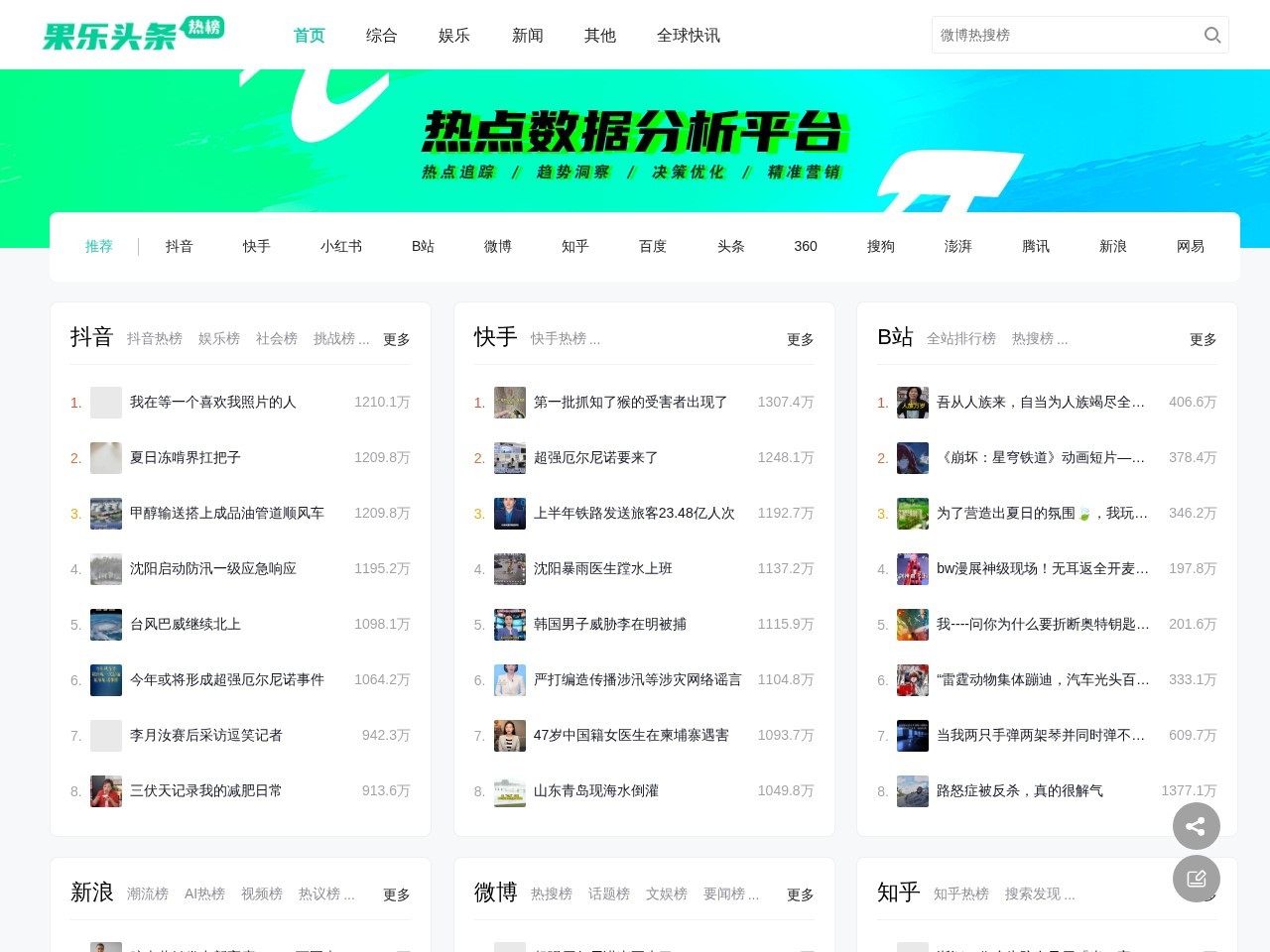Click thumbnail for 三伏天记录我的减肥日常
The image size is (1270, 952).
[x=106, y=791]
